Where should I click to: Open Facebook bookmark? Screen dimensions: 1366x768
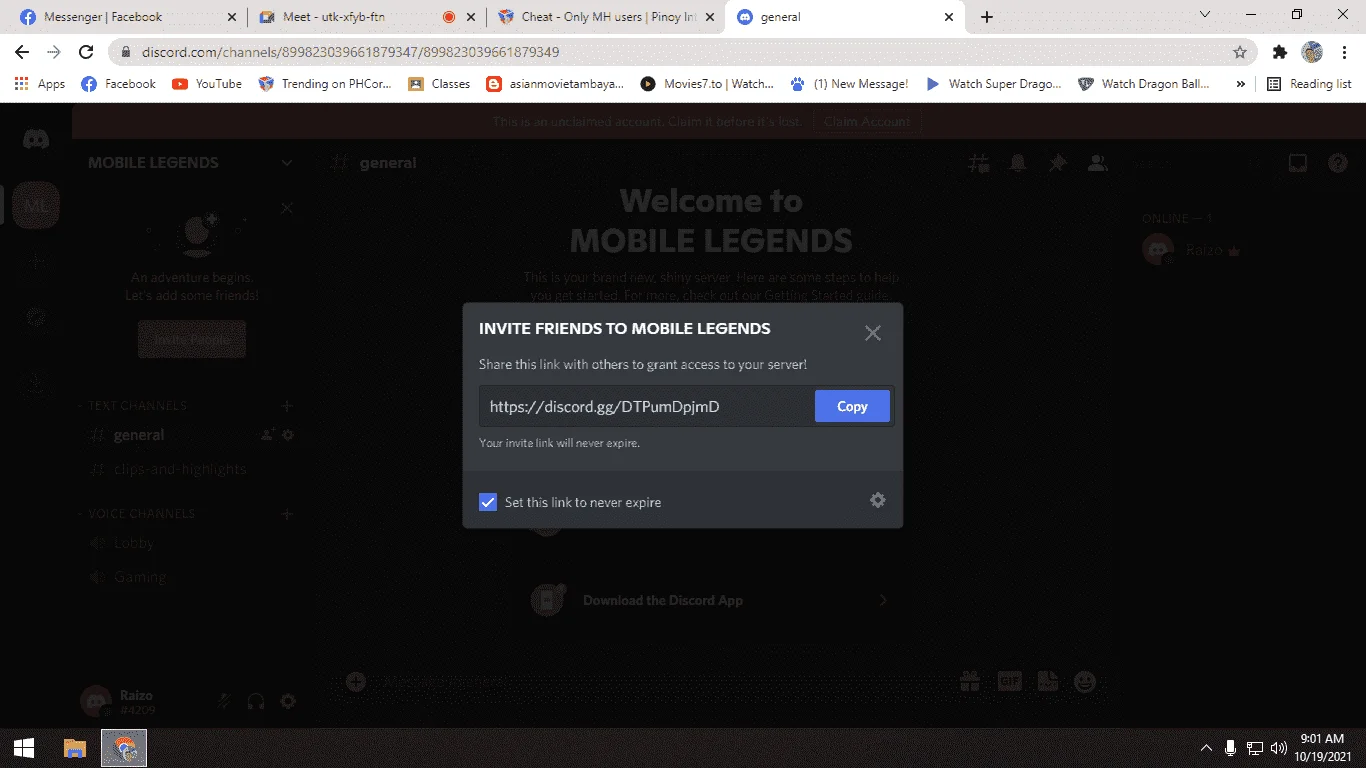point(118,84)
